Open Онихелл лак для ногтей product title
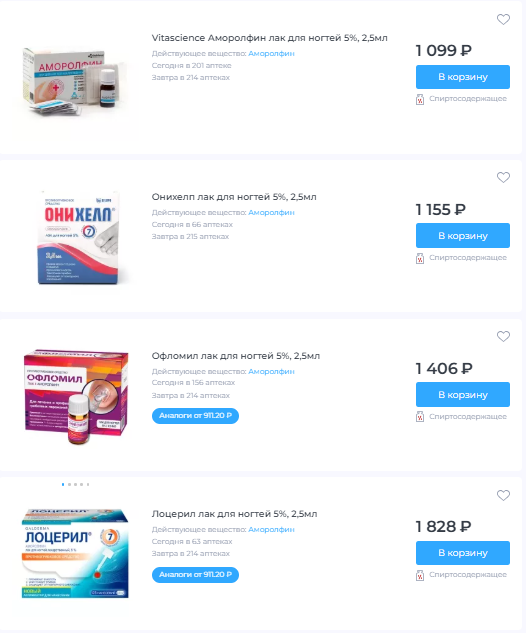The image size is (526, 633). (234, 197)
